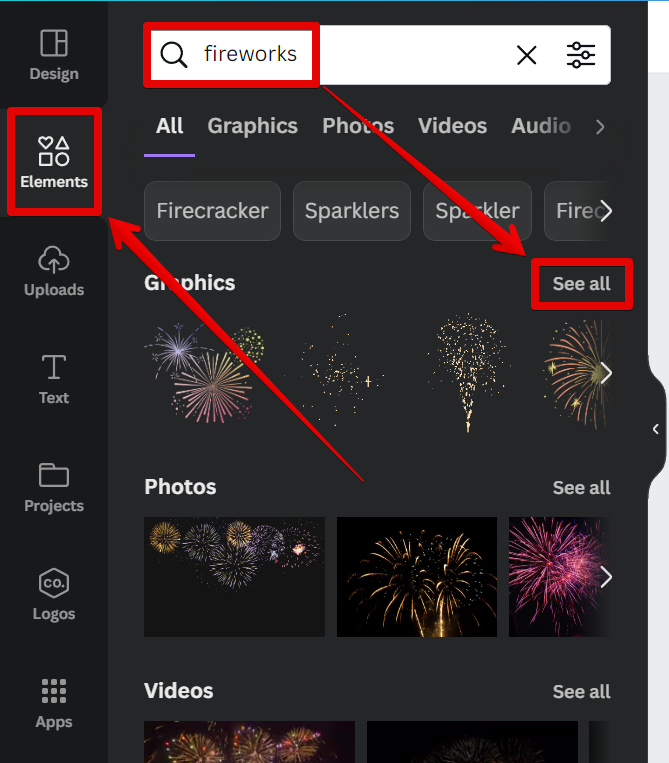
Task: Open the Apps grid panel
Action: tap(54, 703)
